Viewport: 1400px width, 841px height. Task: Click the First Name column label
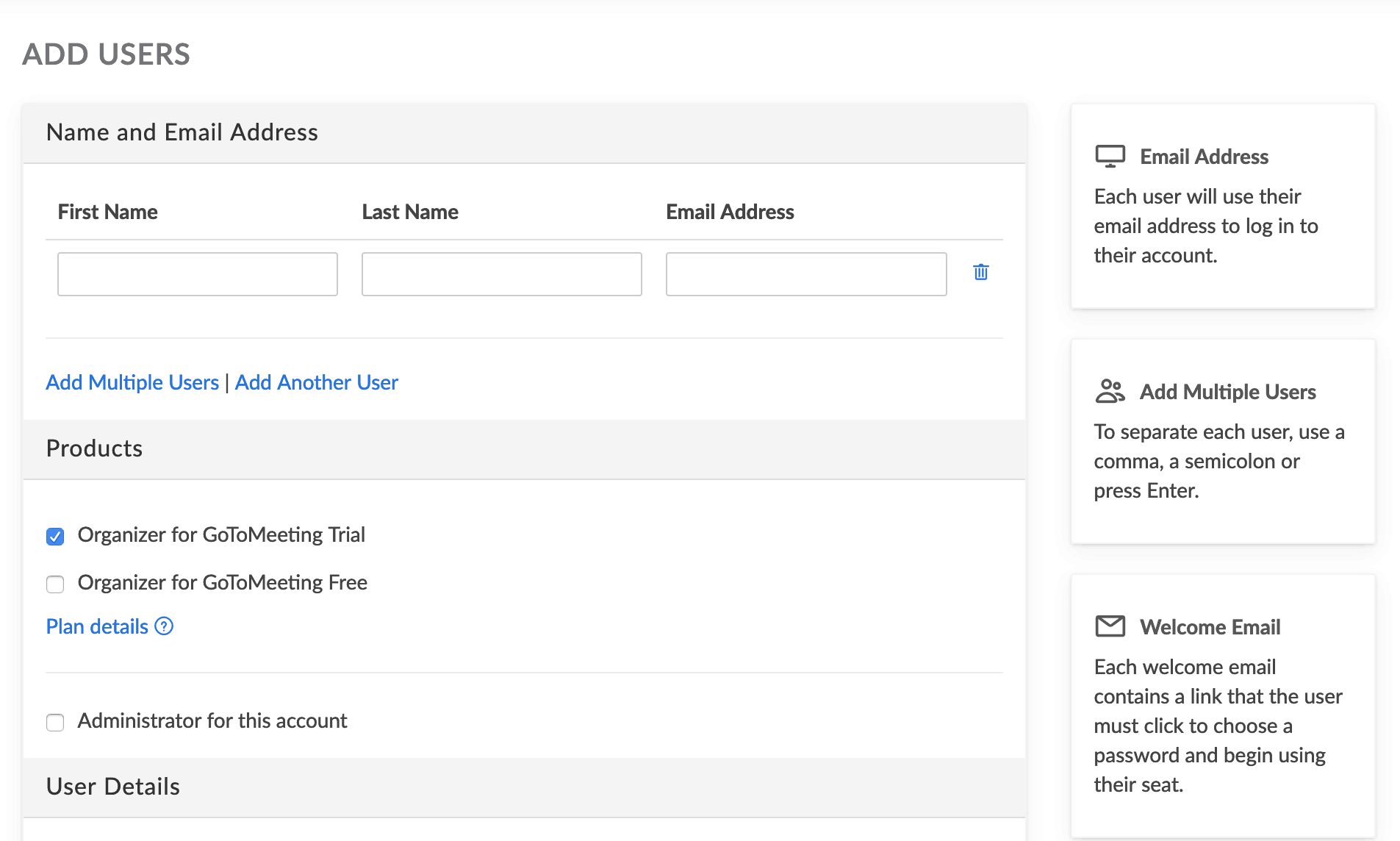(x=108, y=212)
